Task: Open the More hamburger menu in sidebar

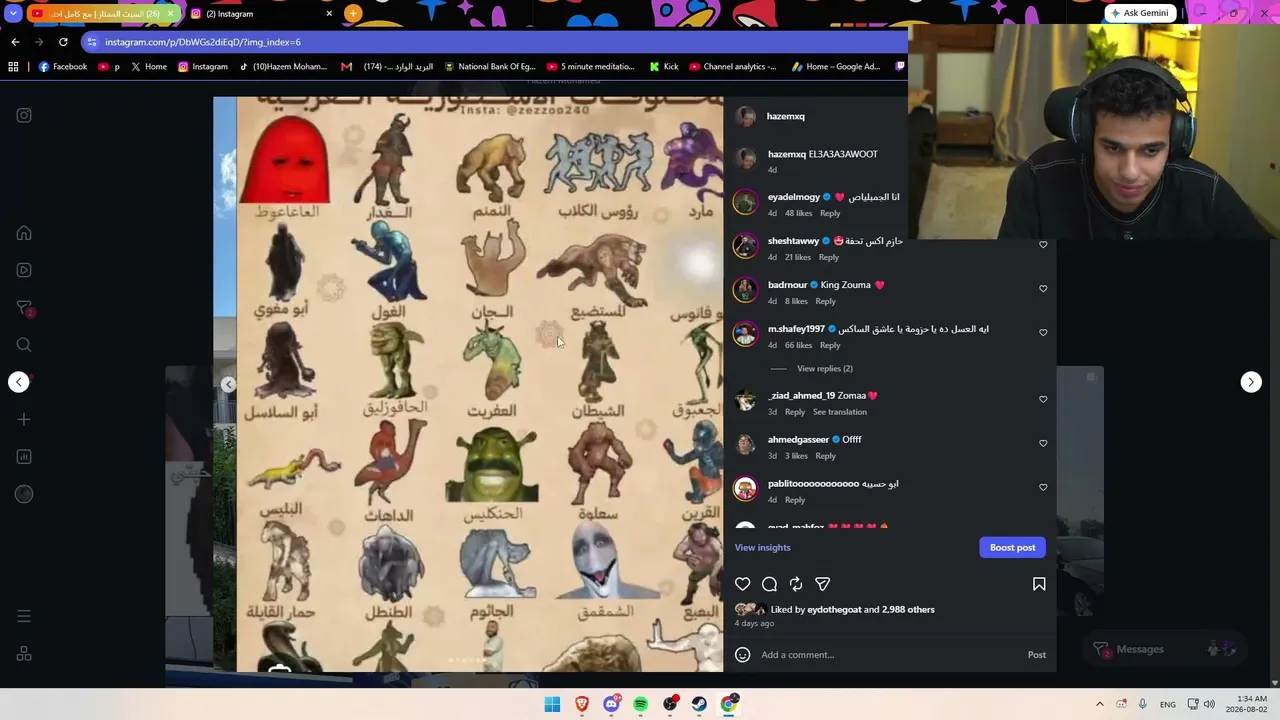Action: coord(24,616)
